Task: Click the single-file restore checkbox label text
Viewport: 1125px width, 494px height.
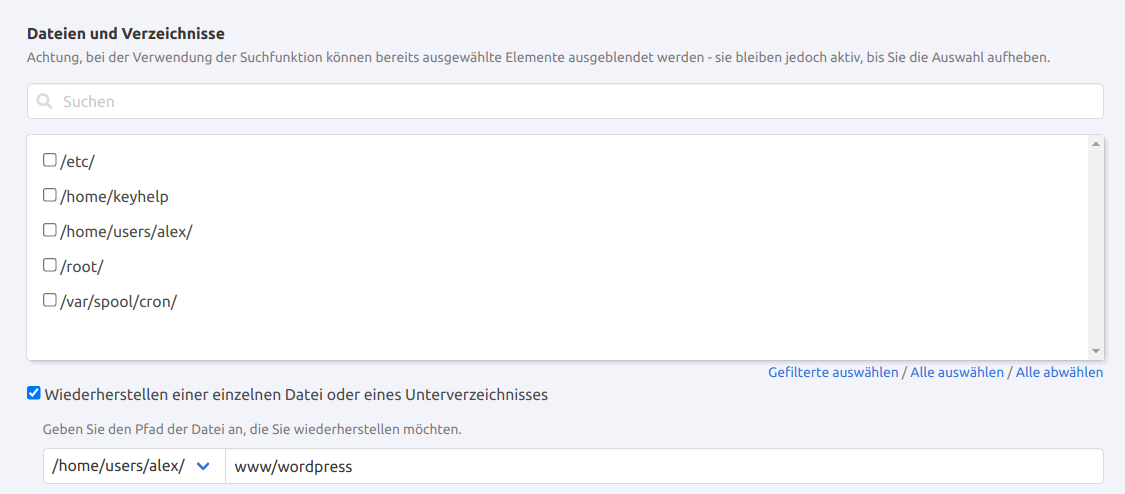Action: point(296,394)
